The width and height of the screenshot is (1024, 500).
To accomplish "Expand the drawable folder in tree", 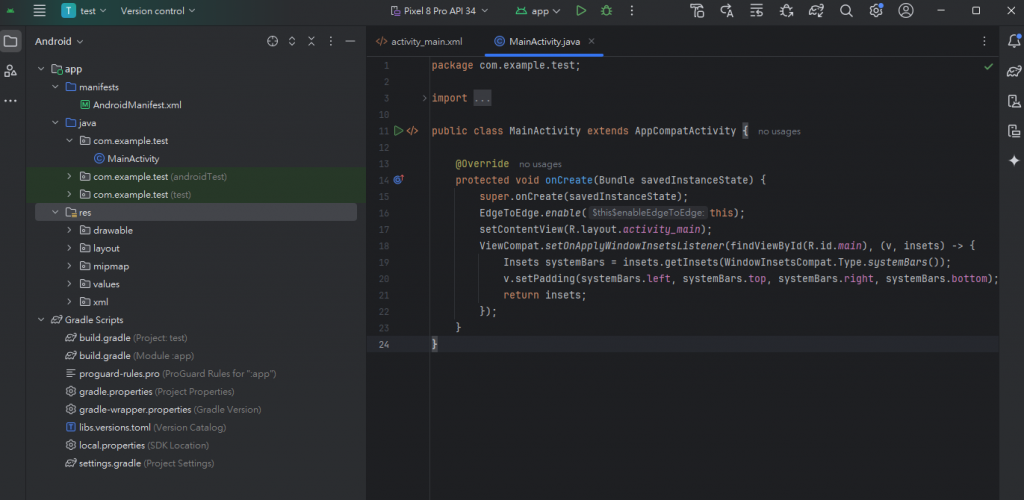I will pos(69,230).
